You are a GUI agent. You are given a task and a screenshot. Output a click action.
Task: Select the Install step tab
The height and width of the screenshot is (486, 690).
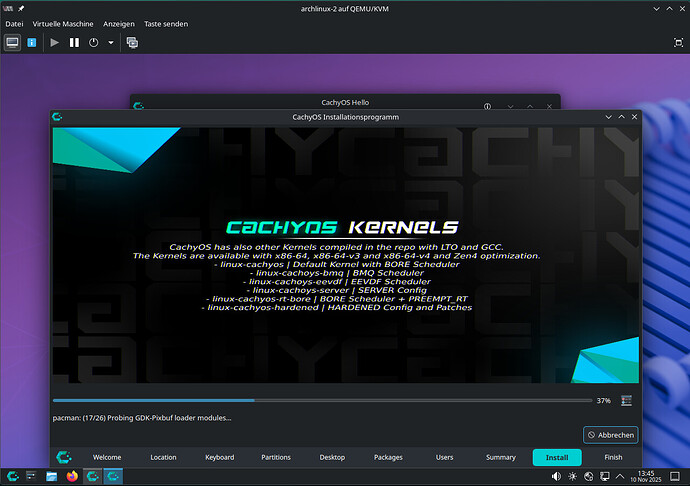click(x=557, y=457)
